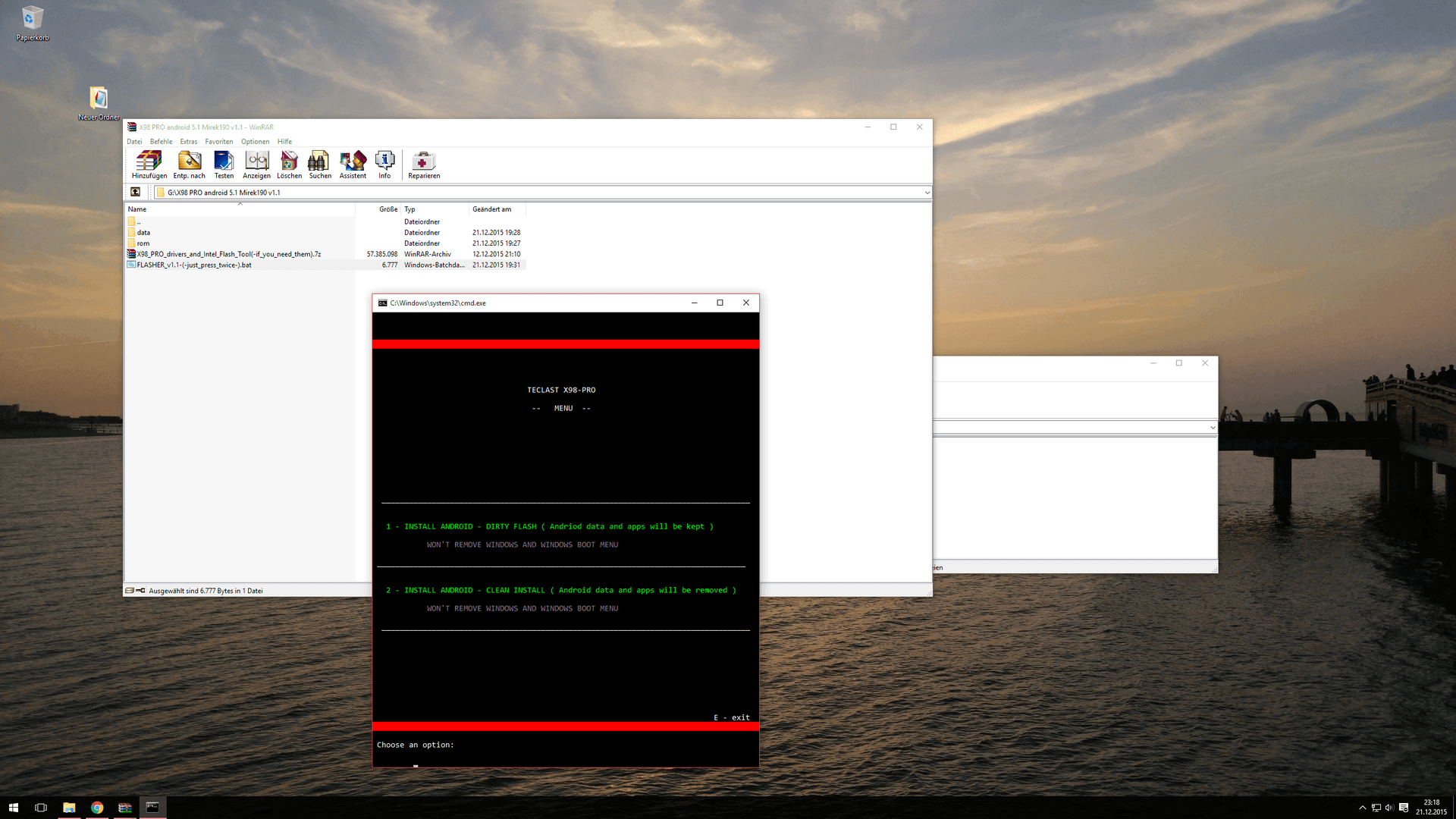Click the cmd.exe title bar icon

click(x=383, y=303)
